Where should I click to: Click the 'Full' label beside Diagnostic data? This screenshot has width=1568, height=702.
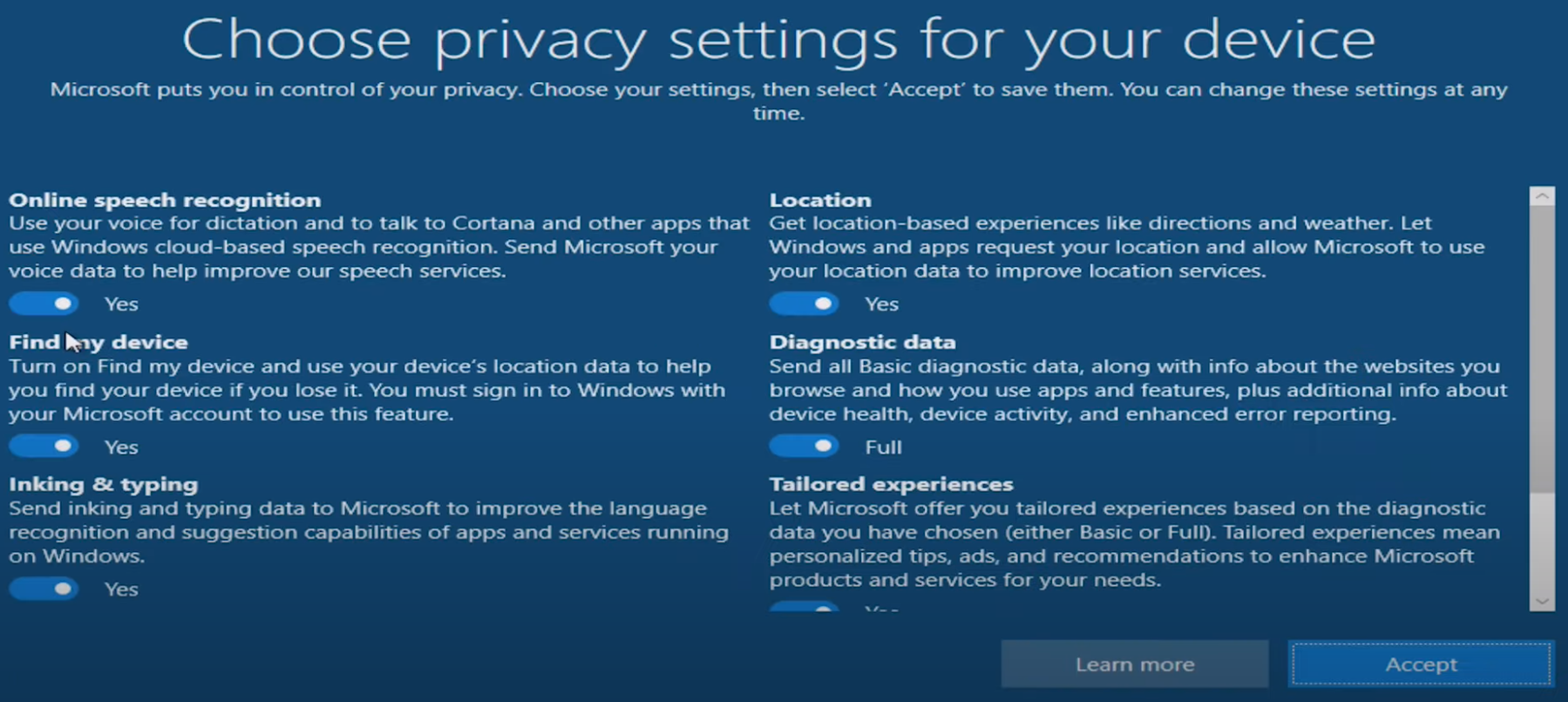click(x=883, y=447)
